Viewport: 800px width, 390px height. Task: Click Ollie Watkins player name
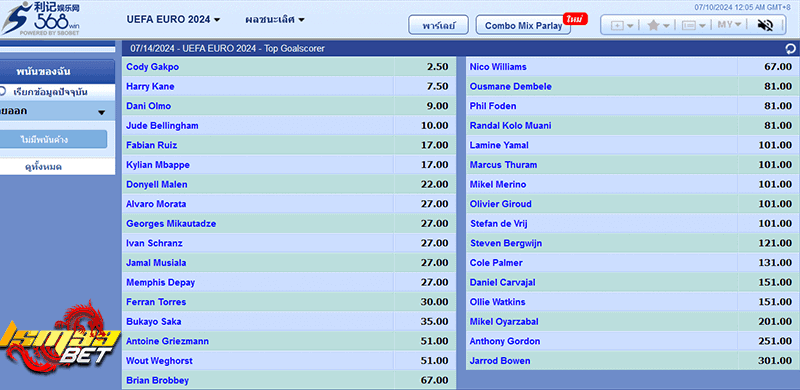pos(497,302)
